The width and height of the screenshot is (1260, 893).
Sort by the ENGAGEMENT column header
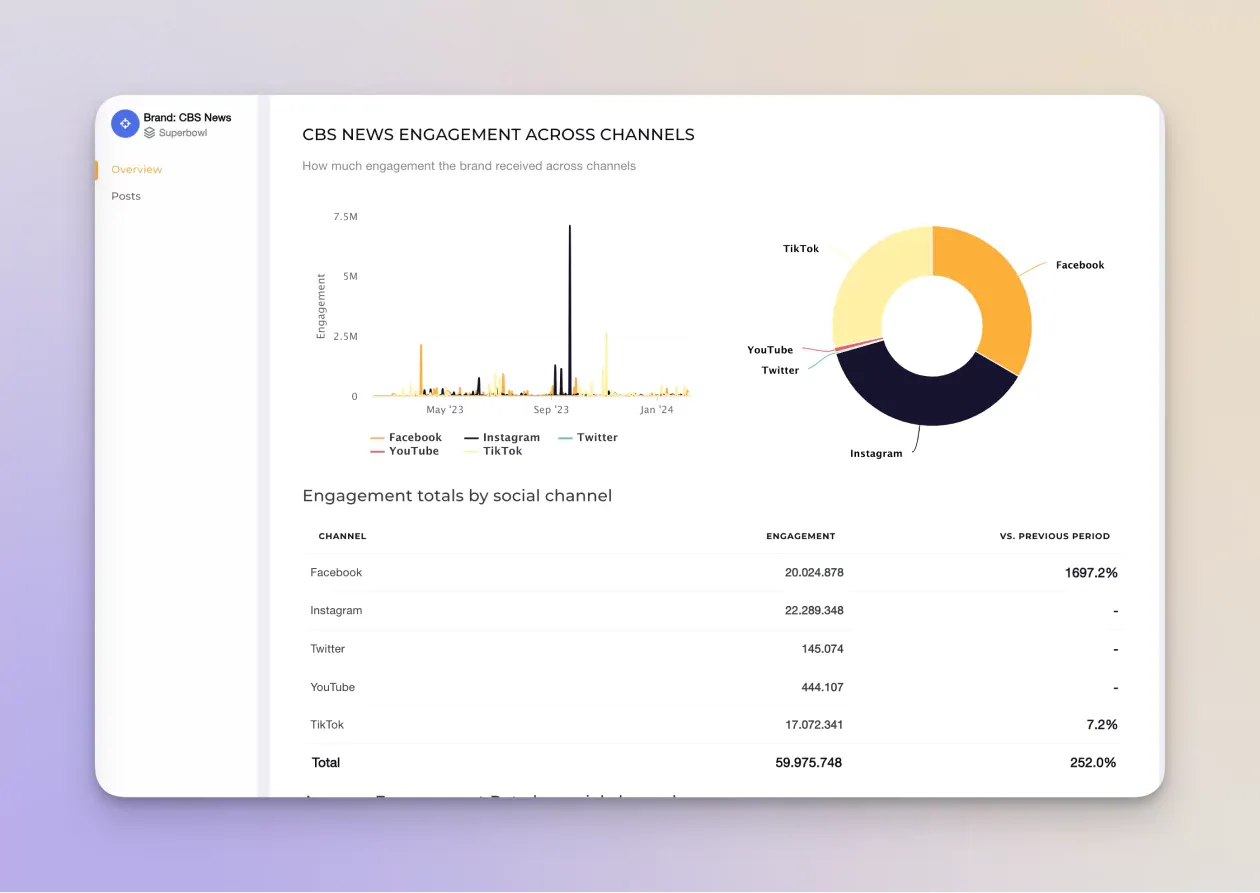pos(801,536)
